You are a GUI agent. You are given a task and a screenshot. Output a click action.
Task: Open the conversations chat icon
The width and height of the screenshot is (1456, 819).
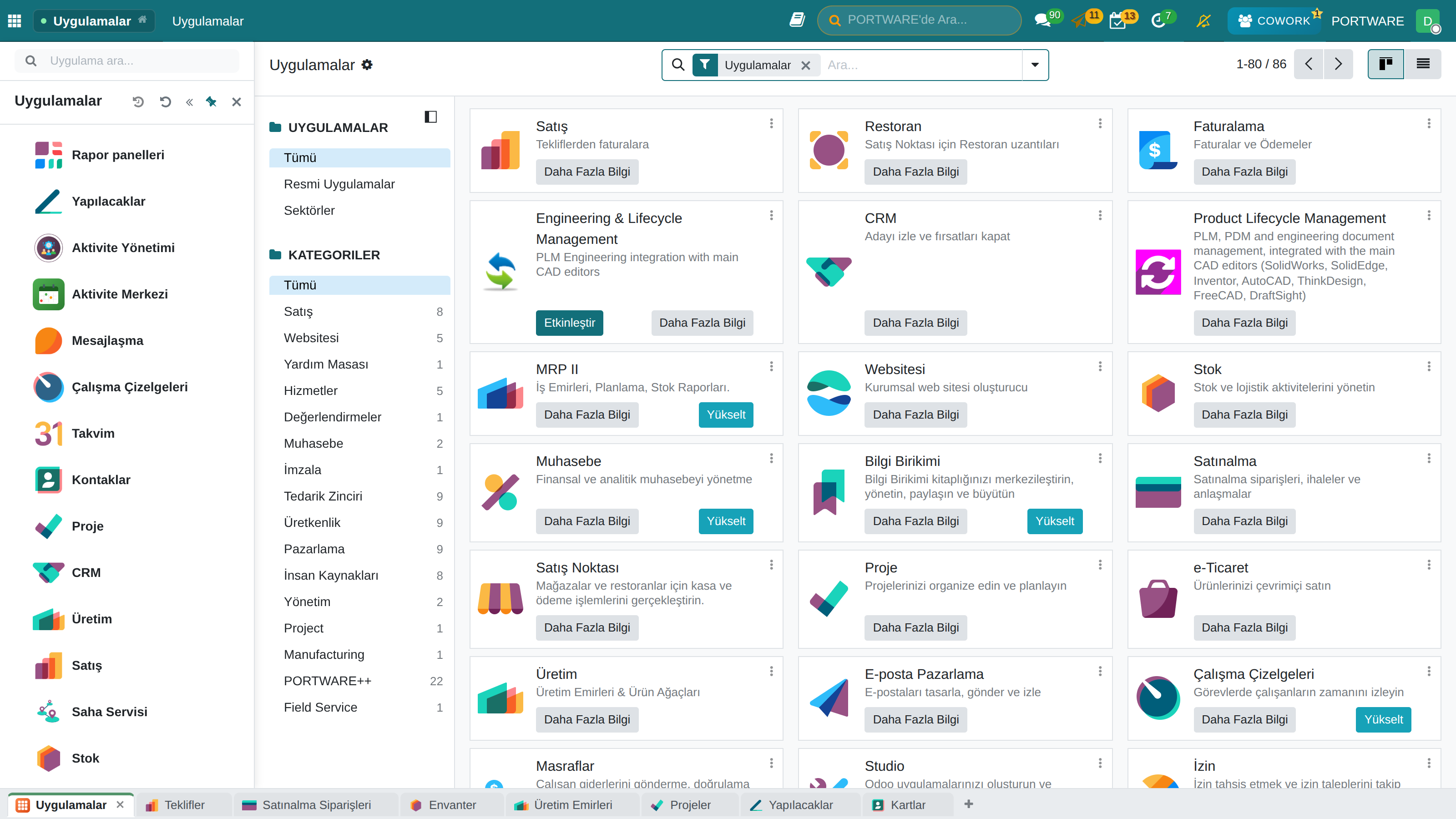coord(1042,21)
